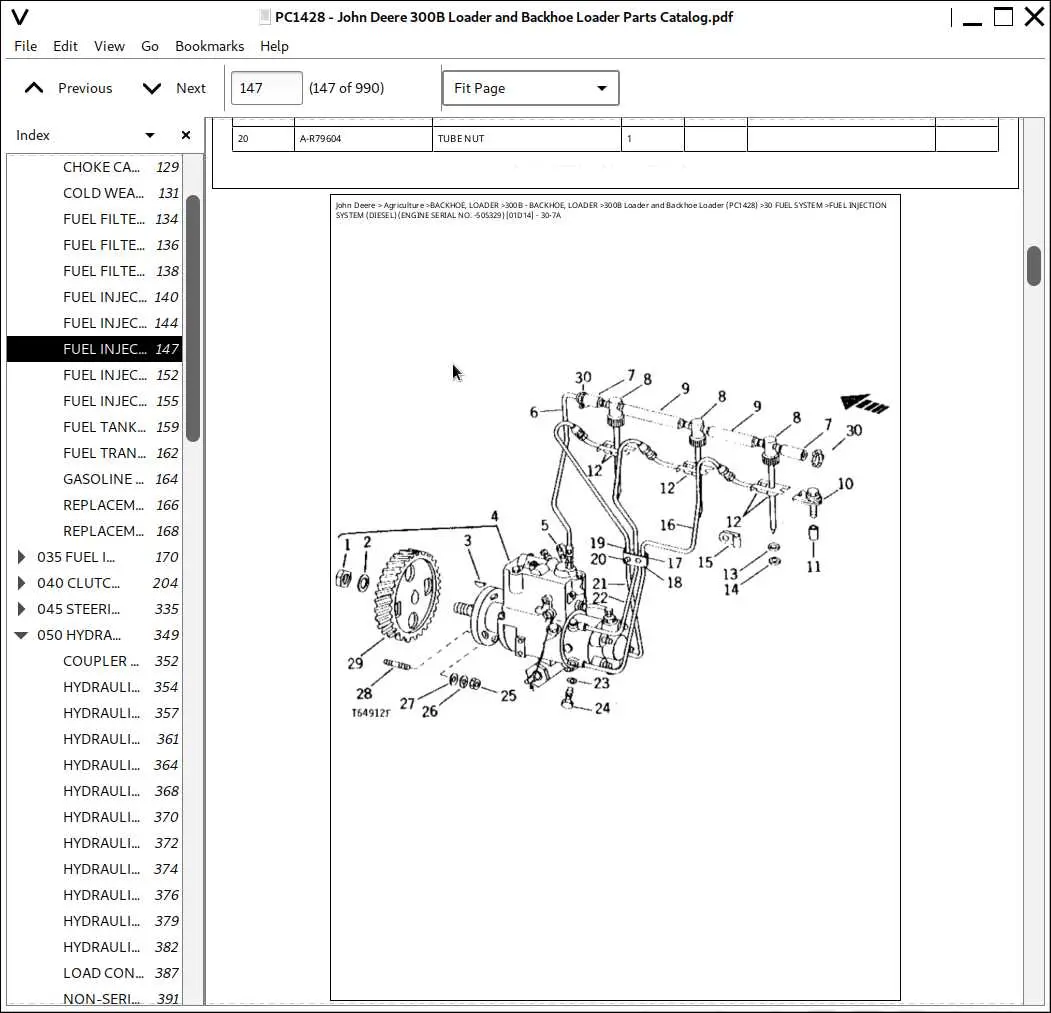Open the File menu
The image size is (1051, 1013).
[x=25, y=46]
